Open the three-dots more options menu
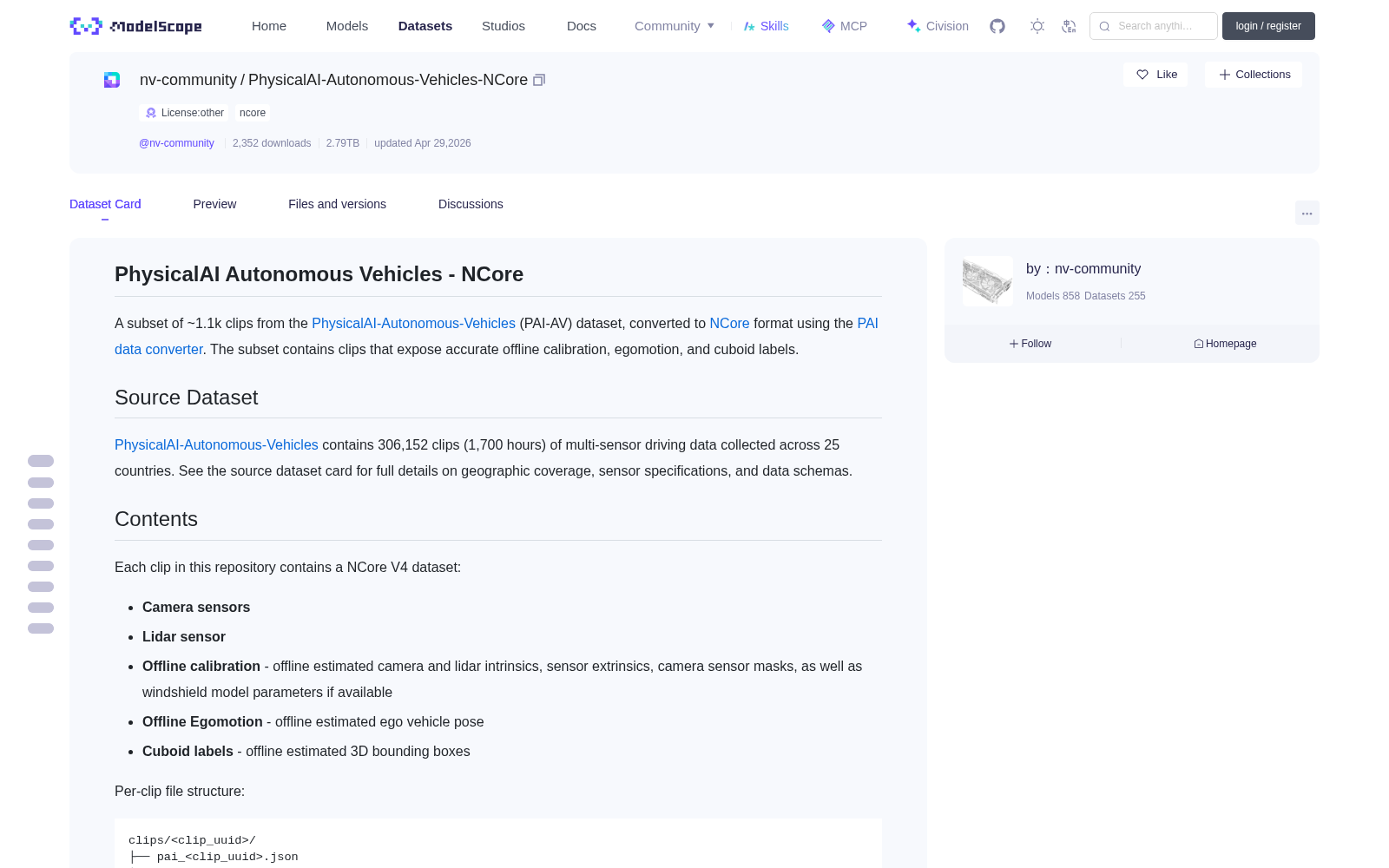The width and height of the screenshot is (1389, 868). pos(1307,213)
